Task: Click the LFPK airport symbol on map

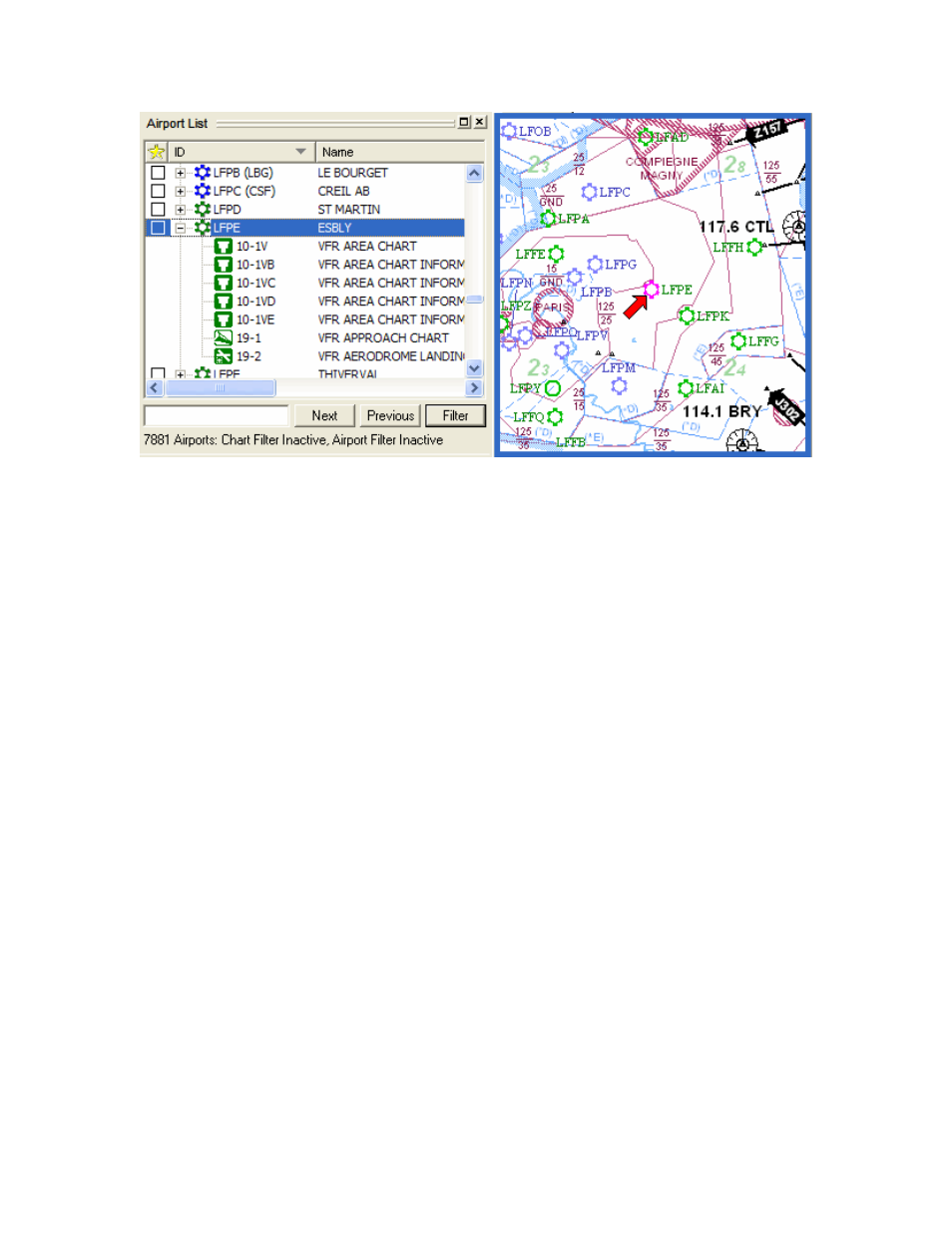Action: [687, 315]
